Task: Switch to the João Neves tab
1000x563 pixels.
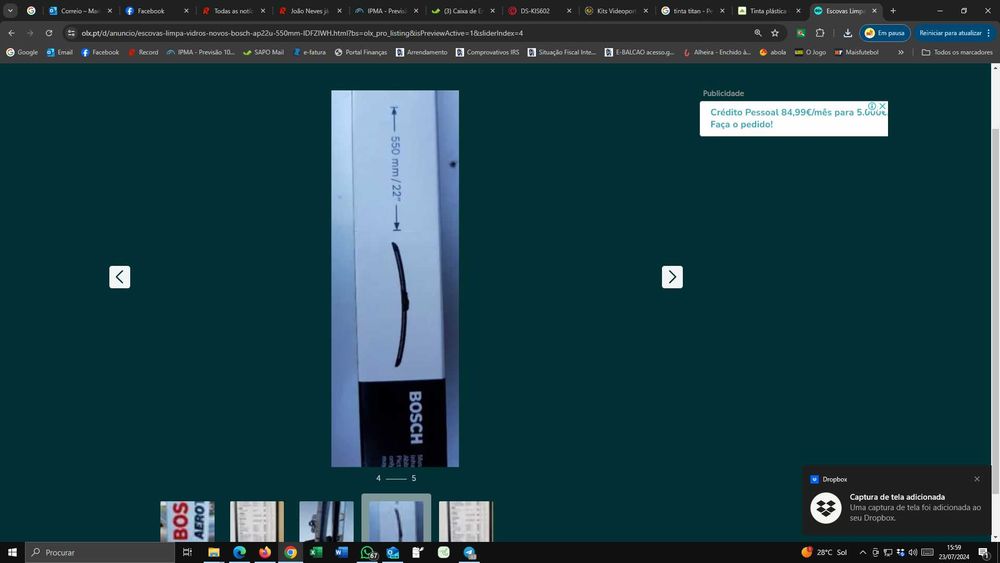Action: (x=309, y=11)
